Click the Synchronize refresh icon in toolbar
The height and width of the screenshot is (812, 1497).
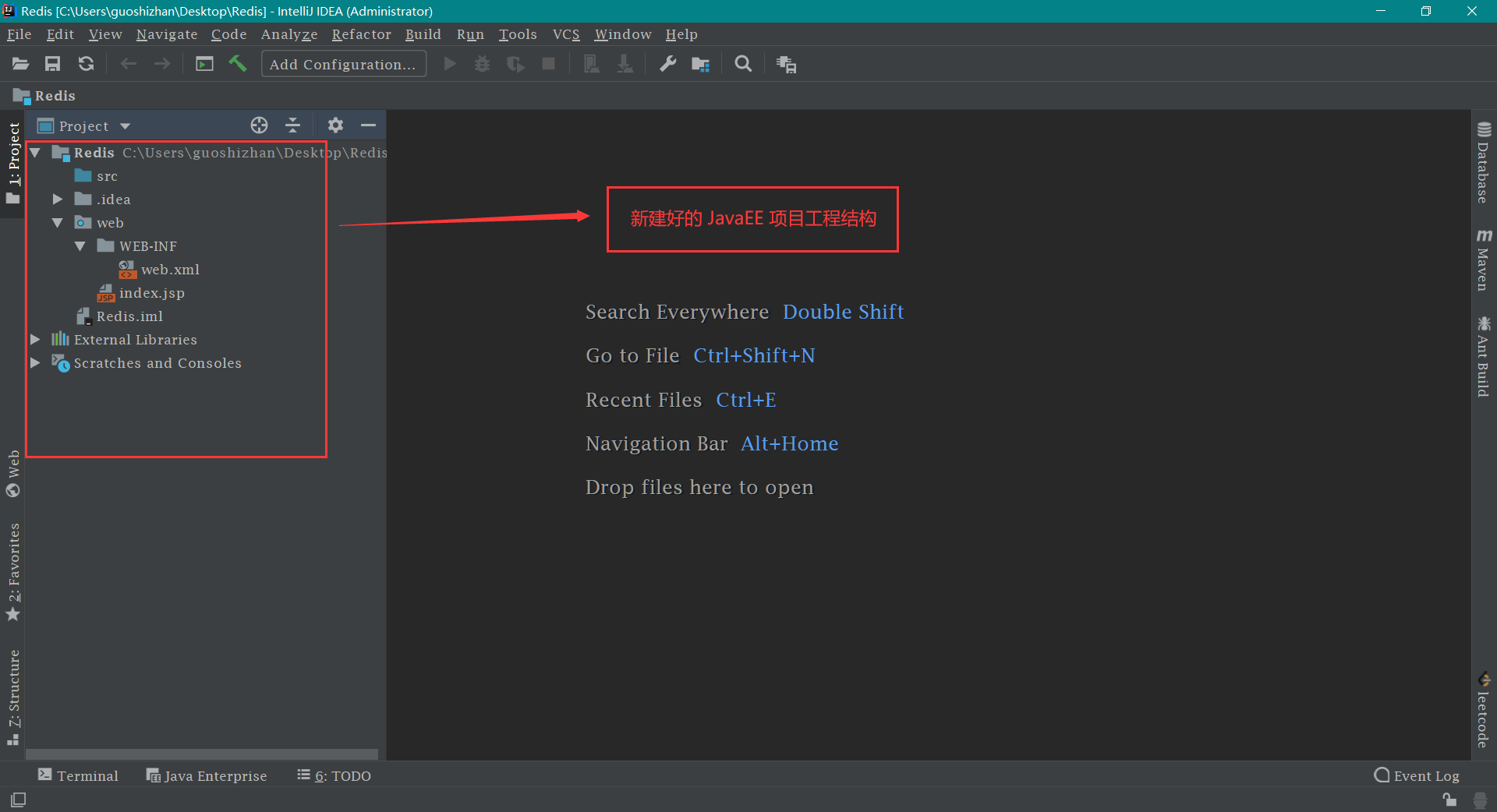(x=86, y=64)
